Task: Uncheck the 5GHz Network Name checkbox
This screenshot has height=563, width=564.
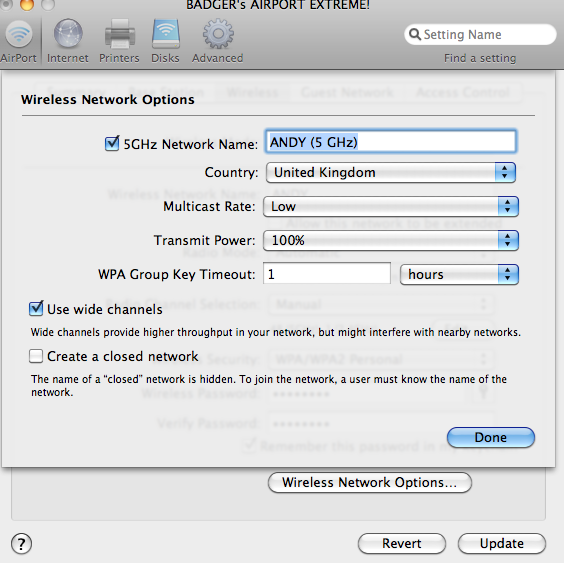Action: coord(112,143)
